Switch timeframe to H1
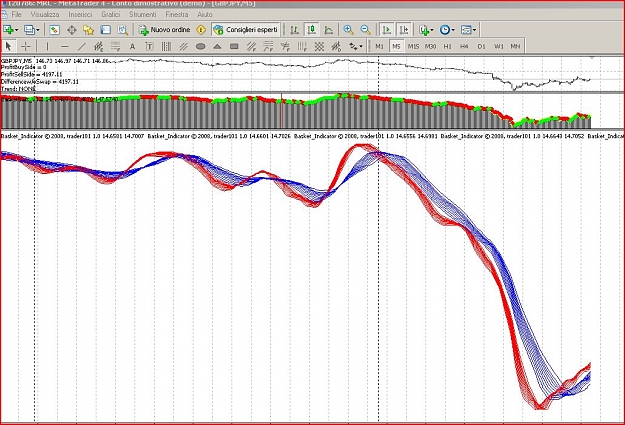625x425 pixels. tap(448, 47)
